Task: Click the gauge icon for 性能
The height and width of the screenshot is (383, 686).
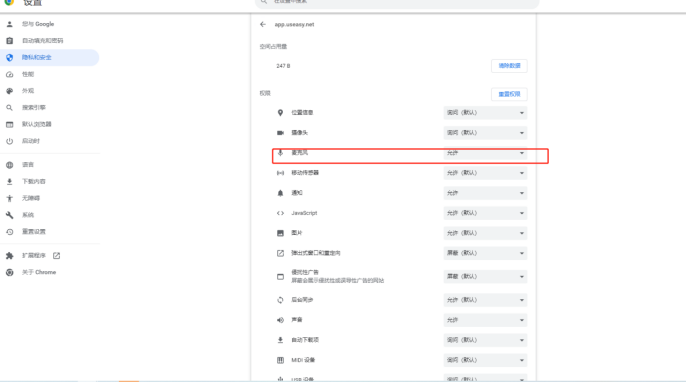Action: (10, 74)
